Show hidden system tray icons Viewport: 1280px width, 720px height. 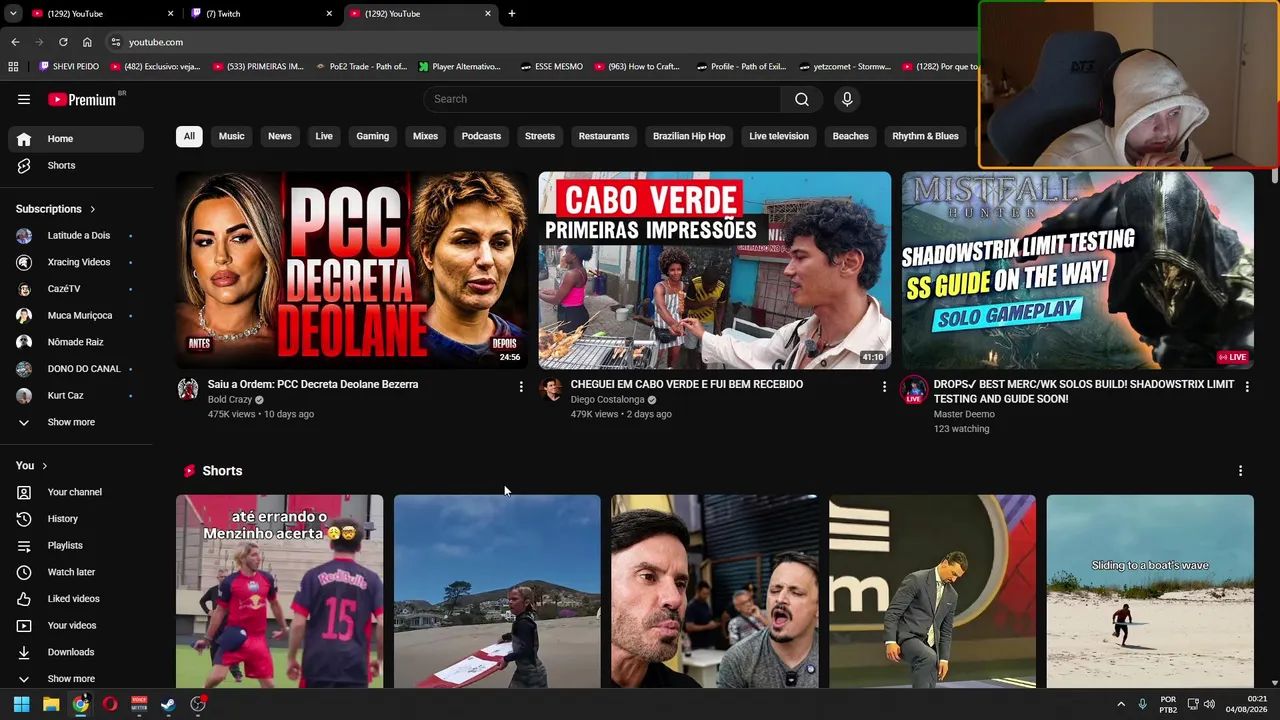click(1121, 704)
